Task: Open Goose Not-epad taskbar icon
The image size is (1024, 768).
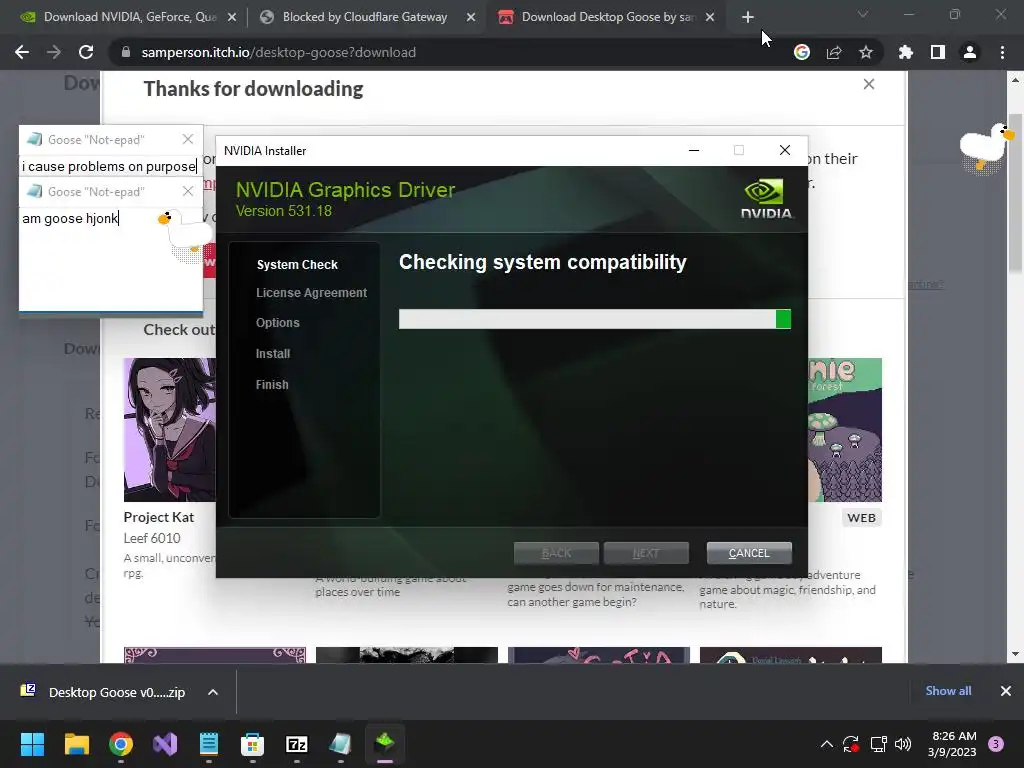Action: point(341,744)
